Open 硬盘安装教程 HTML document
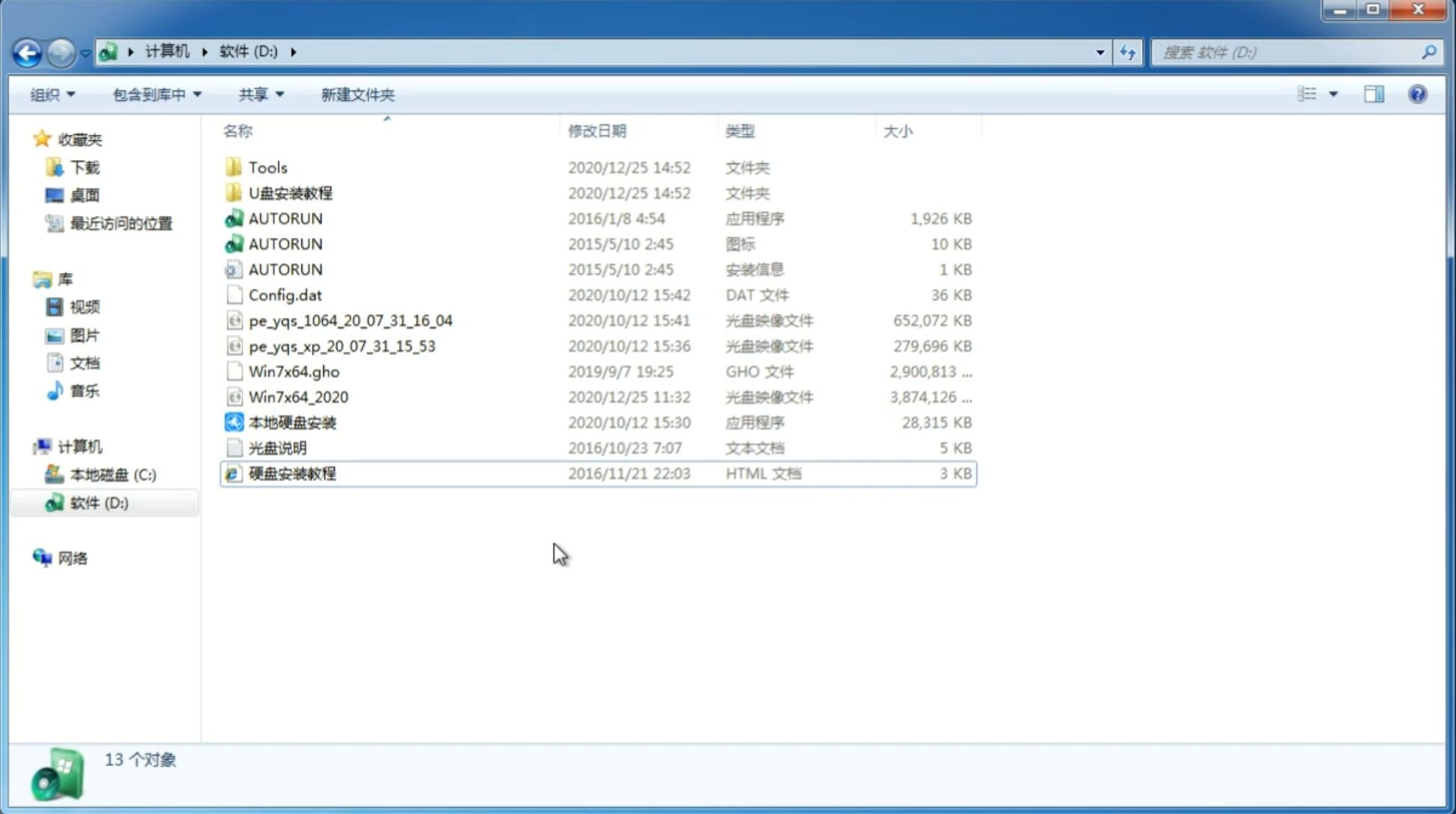 pyautogui.click(x=292, y=473)
